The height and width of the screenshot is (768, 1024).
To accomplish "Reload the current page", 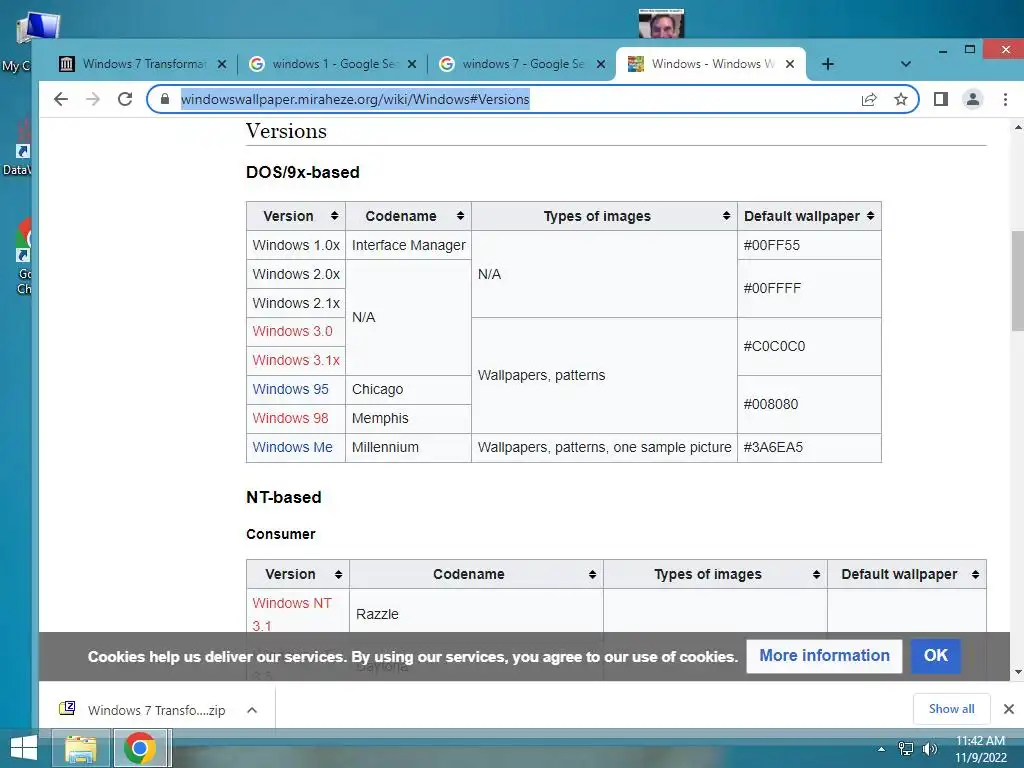I will (x=125, y=99).
